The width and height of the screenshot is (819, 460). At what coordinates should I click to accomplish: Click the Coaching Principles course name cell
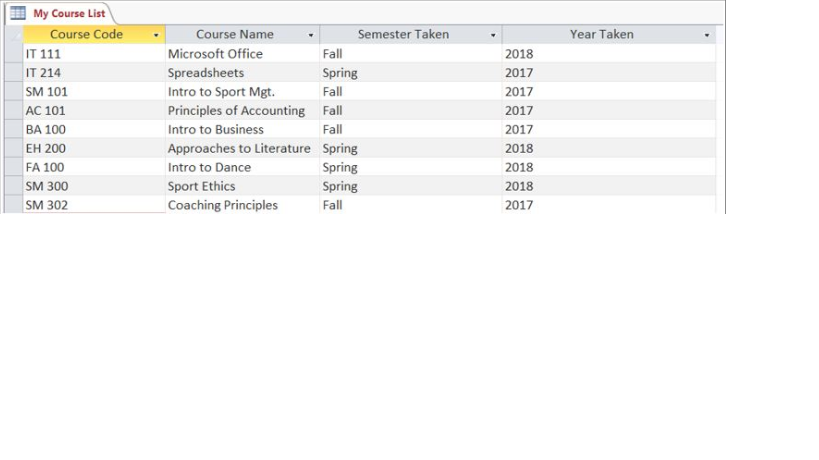pyautogui.click(x=240, y=205)
